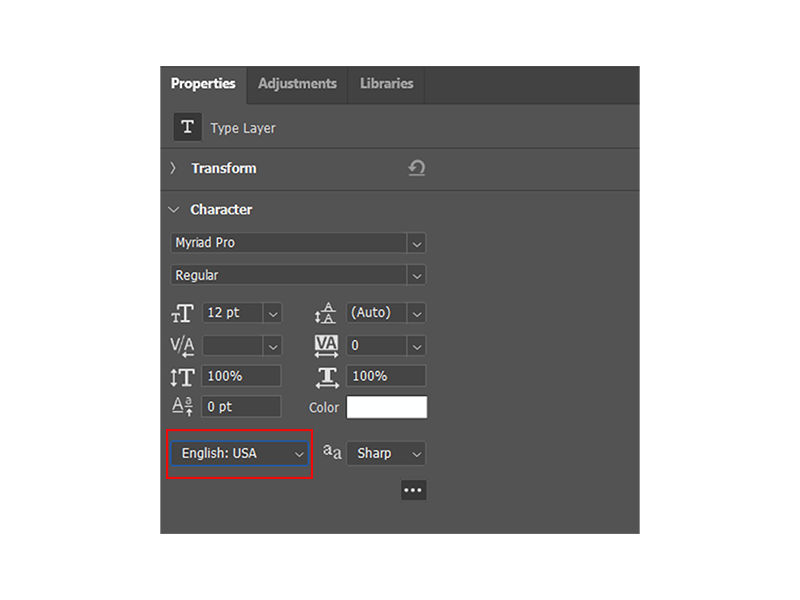Click the ellipsis button for more options

click(x=413, y=490)
